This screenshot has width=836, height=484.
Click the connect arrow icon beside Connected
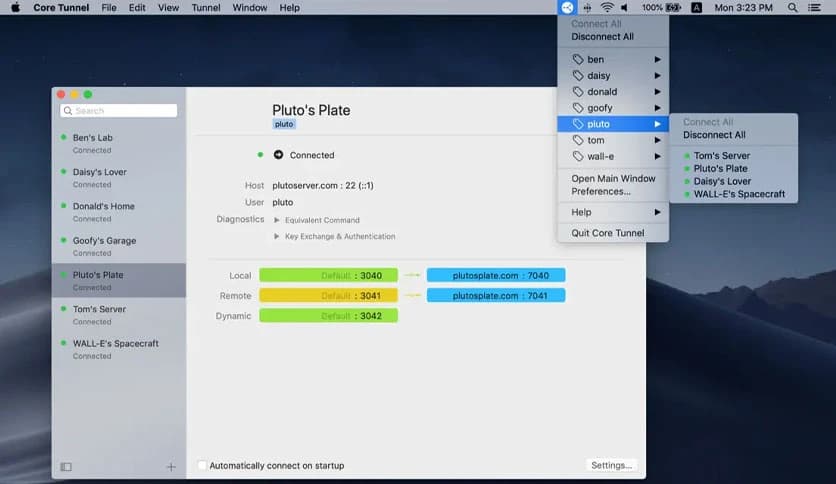[x=278, y=155]
